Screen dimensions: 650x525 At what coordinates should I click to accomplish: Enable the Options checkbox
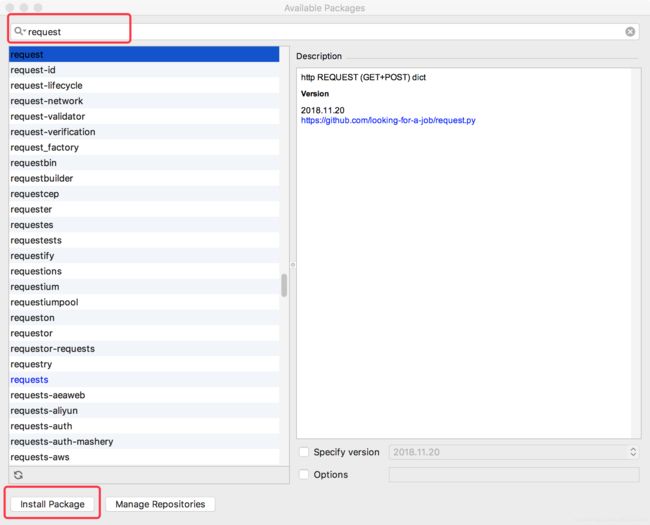coord(304,474)
